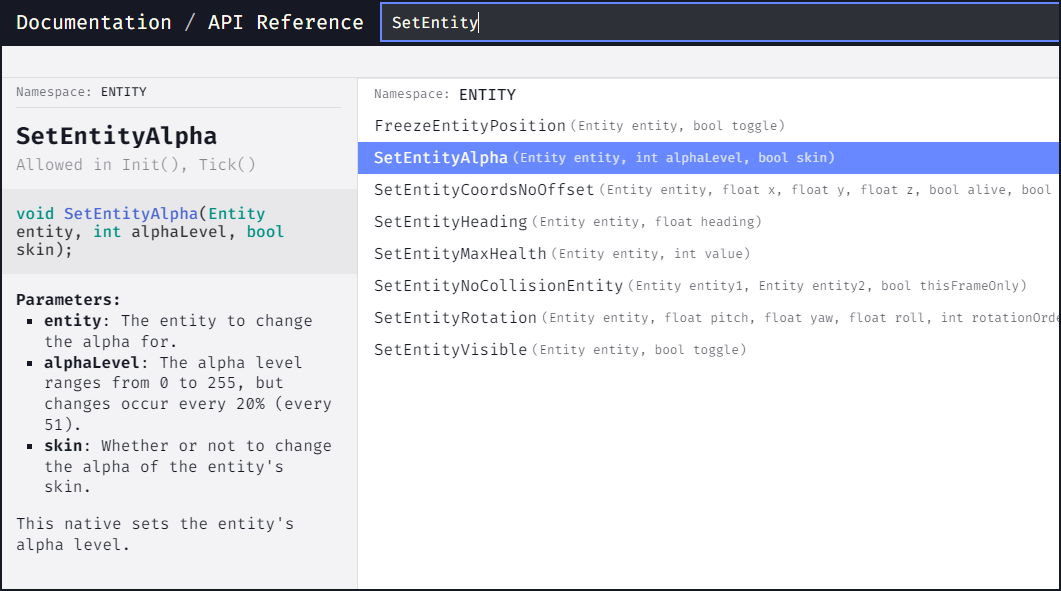Open the Documentation / API Reference heading
This screenshot has height=591, width=1061.
coord(189,22)
